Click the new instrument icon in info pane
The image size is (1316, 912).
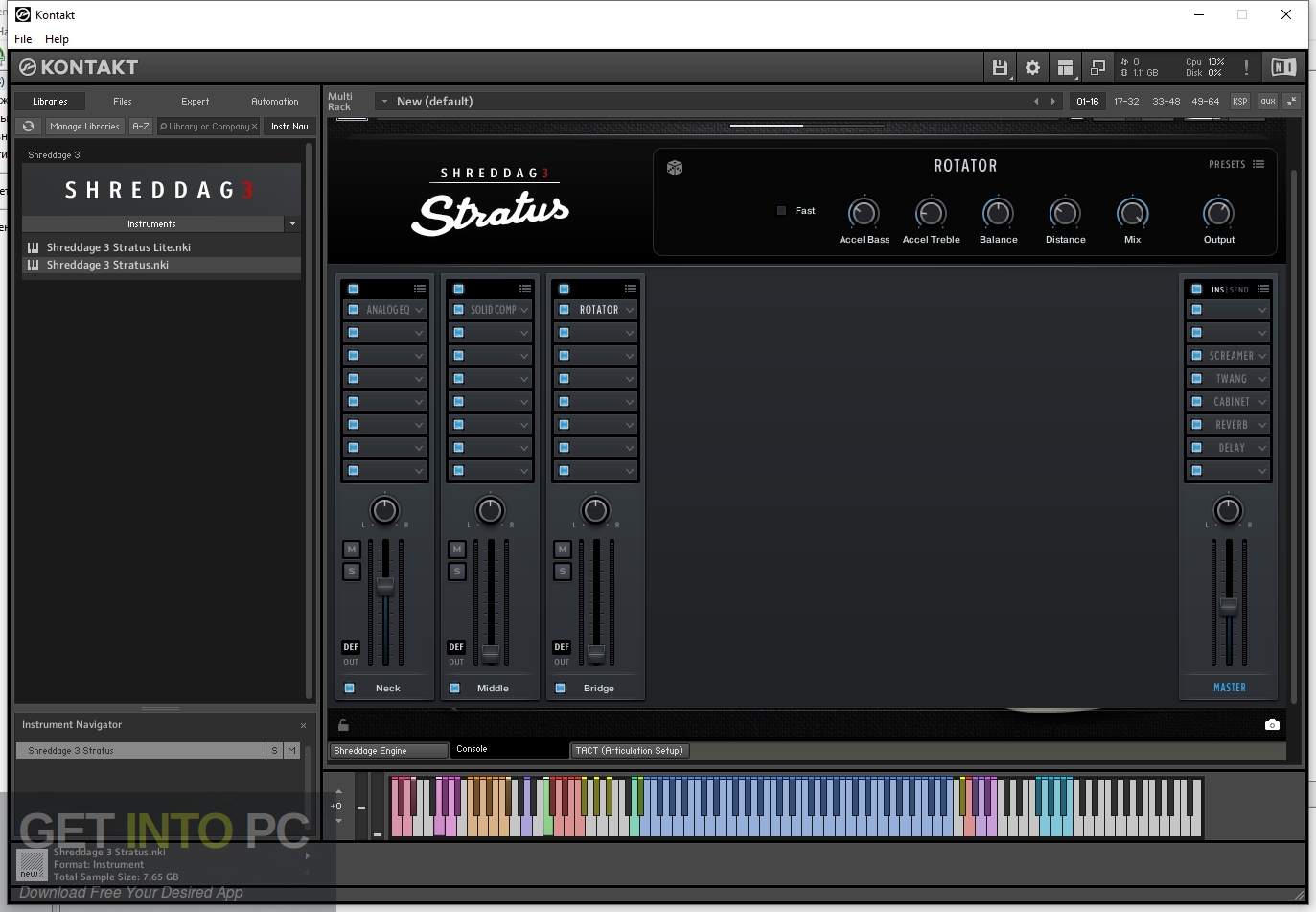(32, 864)
